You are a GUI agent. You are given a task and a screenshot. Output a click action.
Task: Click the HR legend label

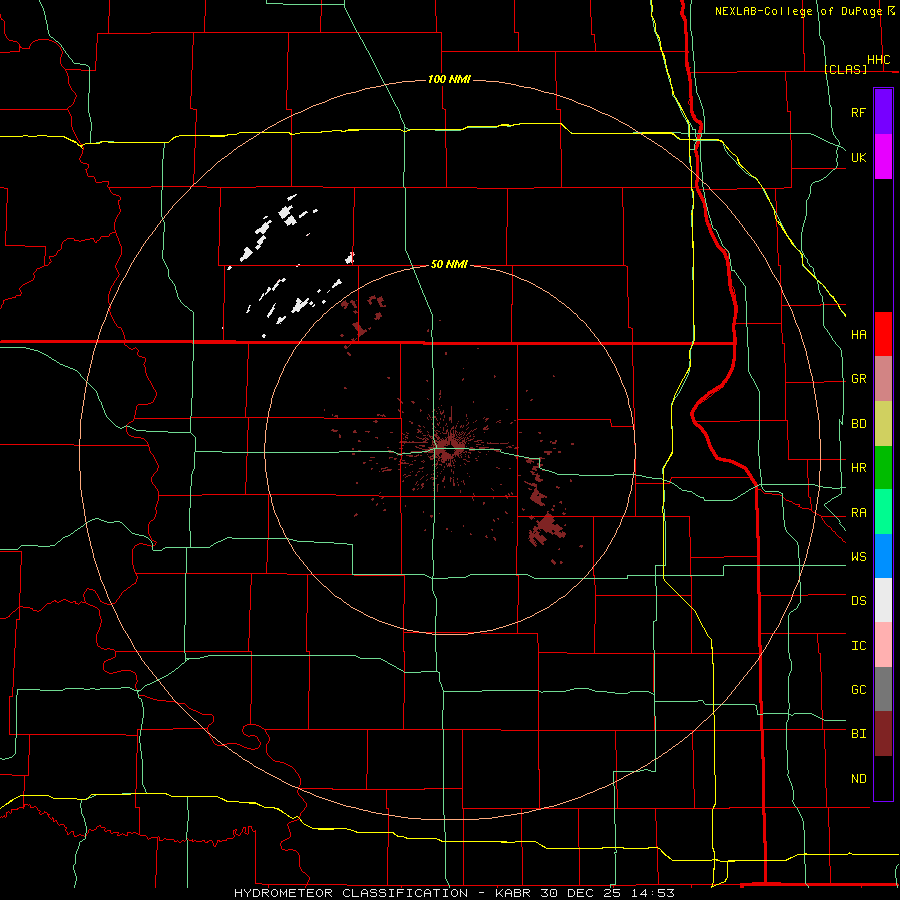(858, 468)
